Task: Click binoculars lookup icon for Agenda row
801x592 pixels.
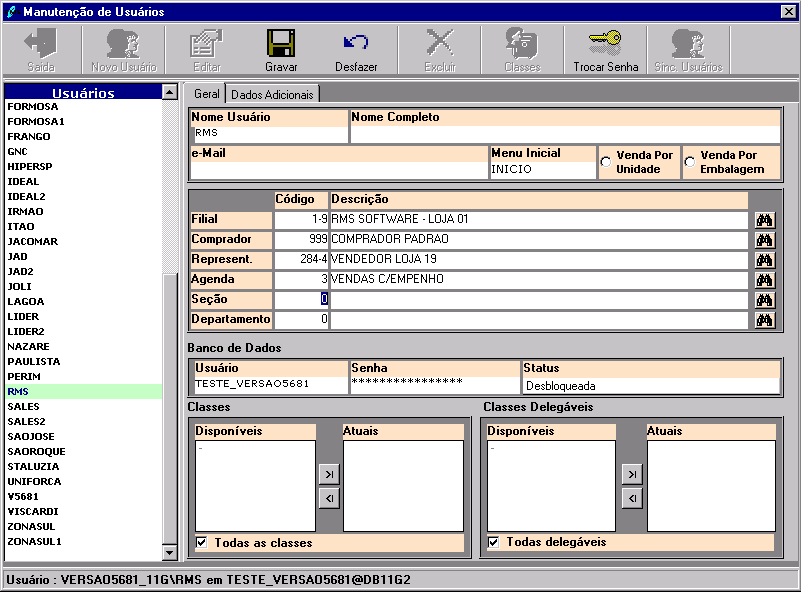Action: point(765,280)
